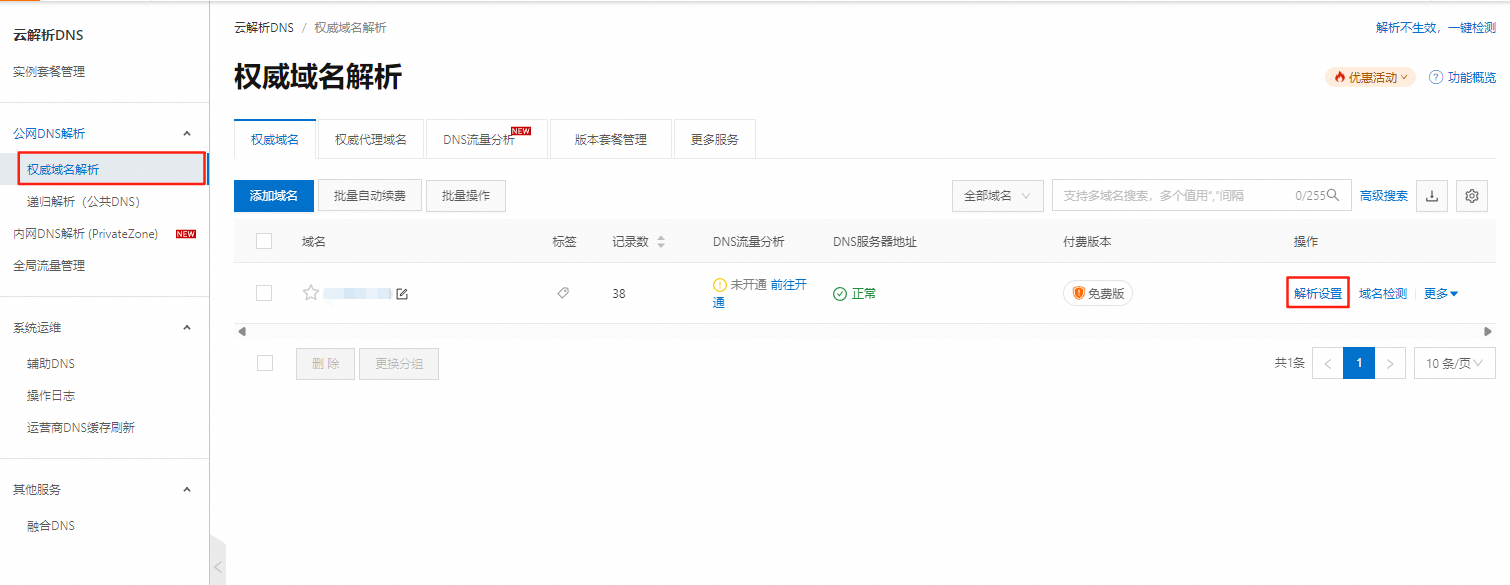Click the edit pencil icon next to domain

402,294
